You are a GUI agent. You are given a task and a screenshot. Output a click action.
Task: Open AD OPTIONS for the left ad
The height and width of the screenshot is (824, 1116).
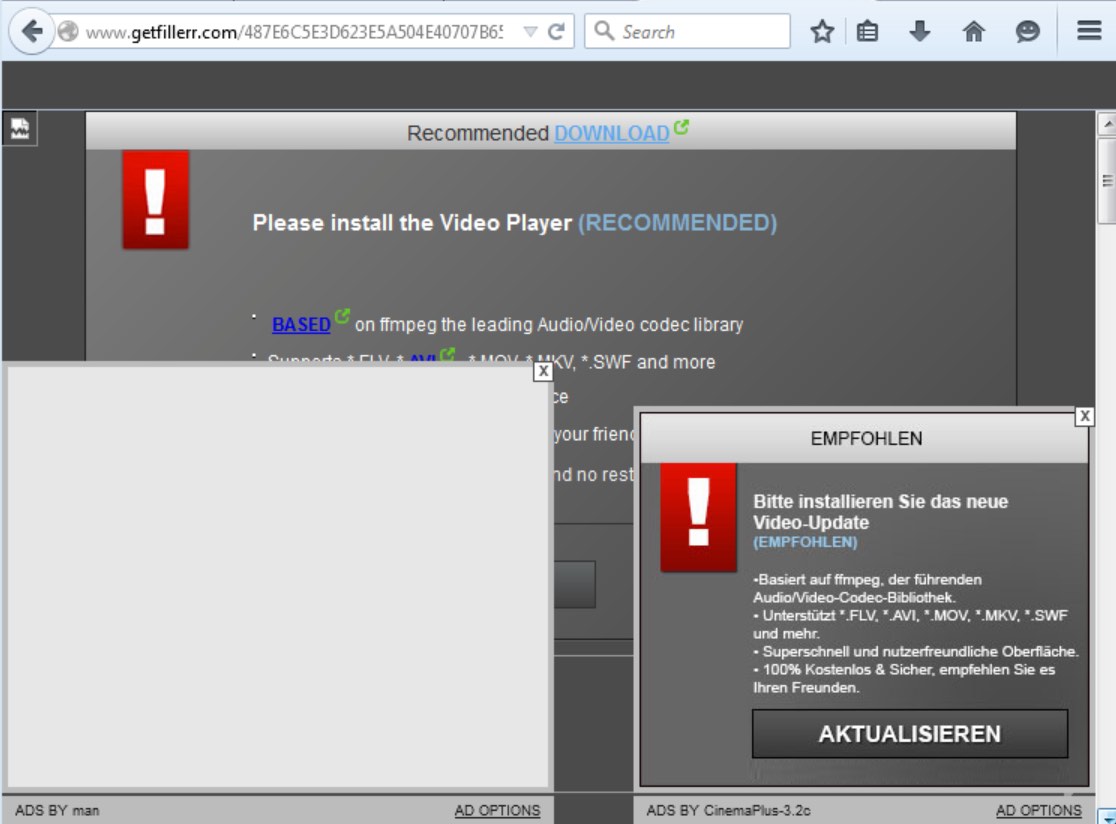click(x=497, y=811)
